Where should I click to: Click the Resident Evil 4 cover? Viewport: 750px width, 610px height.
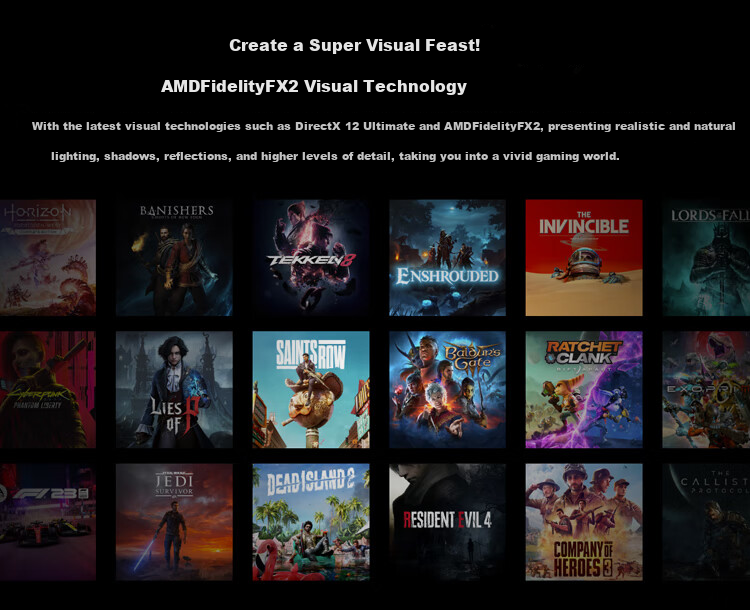[x=447, y=522]
